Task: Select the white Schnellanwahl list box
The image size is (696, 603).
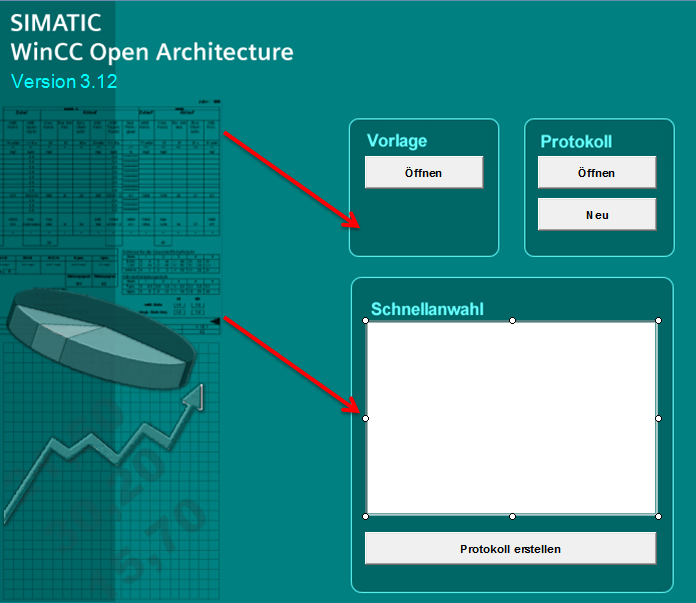Action: tap(512, 418)
